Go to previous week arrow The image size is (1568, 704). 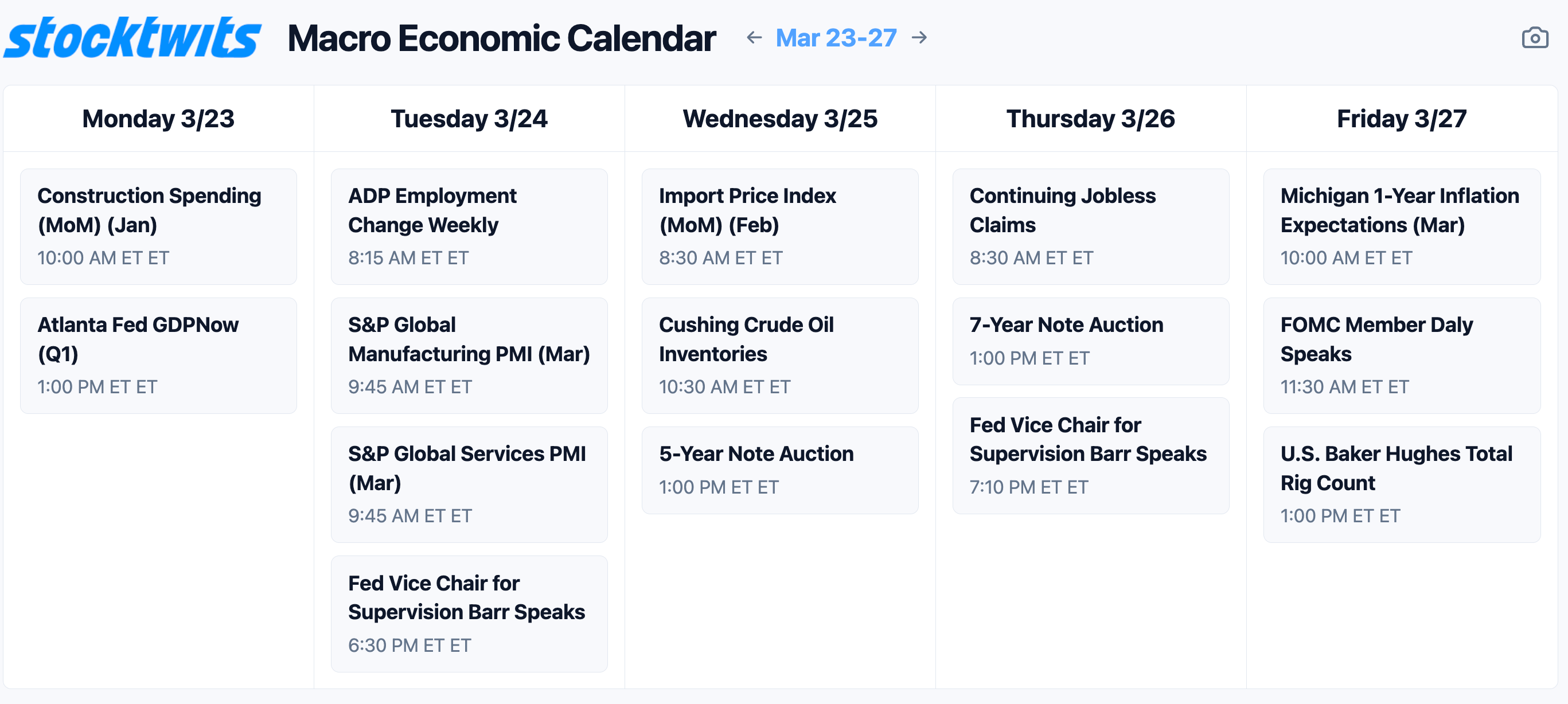point(754,38)
